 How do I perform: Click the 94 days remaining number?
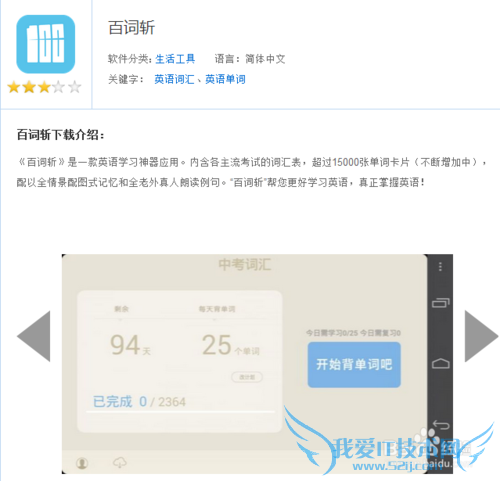tap(125, 345)
